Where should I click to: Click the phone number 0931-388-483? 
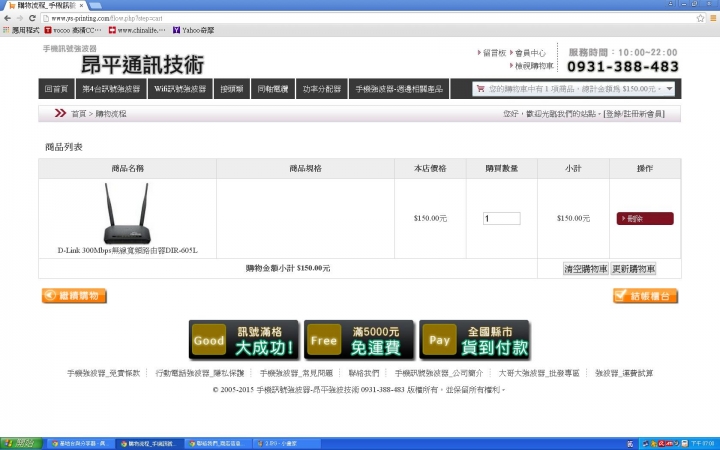[623, 67]
